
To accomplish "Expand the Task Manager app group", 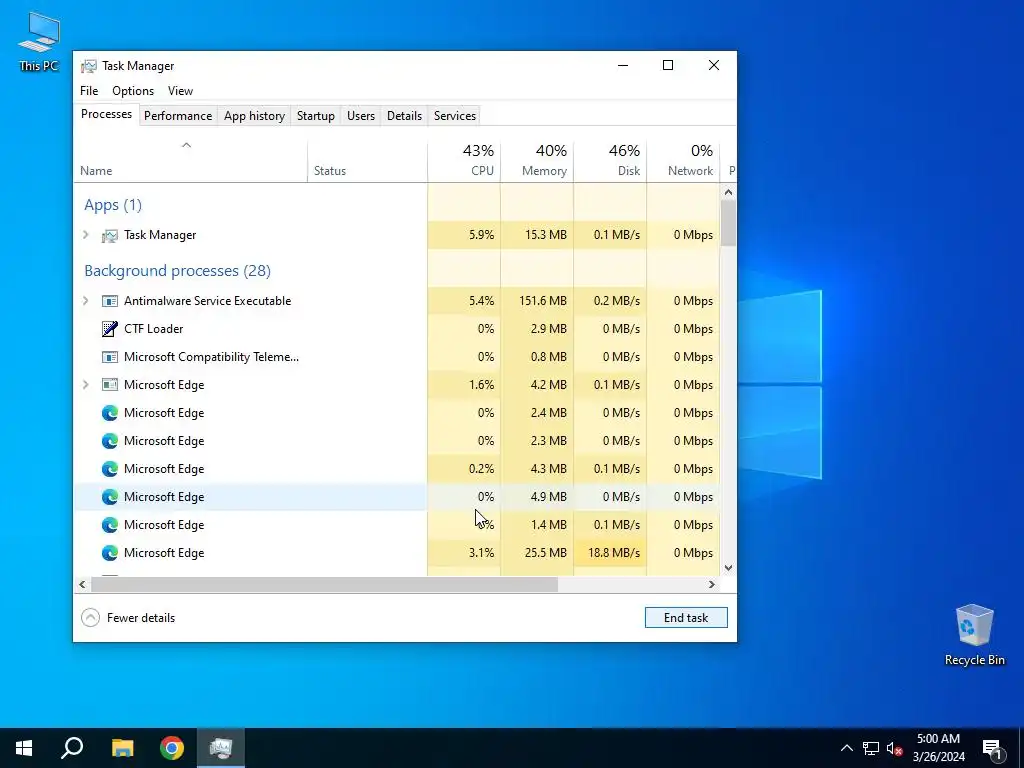I will 86,234.
